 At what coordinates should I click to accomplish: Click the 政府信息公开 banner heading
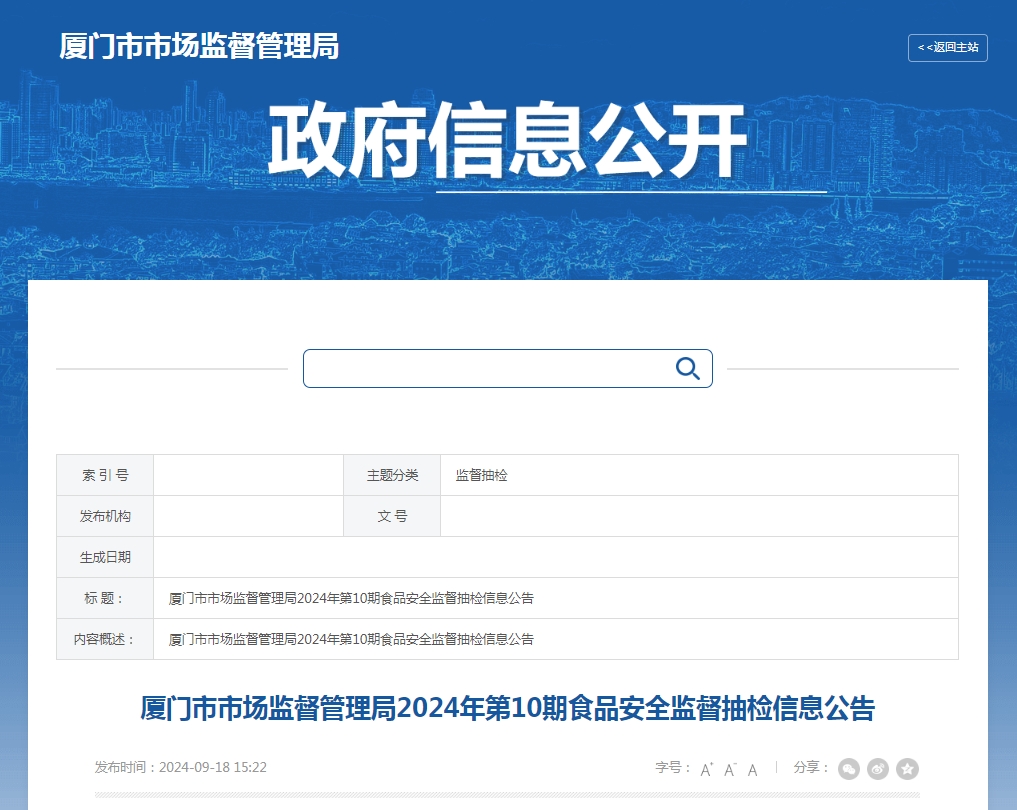(x=508, y=140)
